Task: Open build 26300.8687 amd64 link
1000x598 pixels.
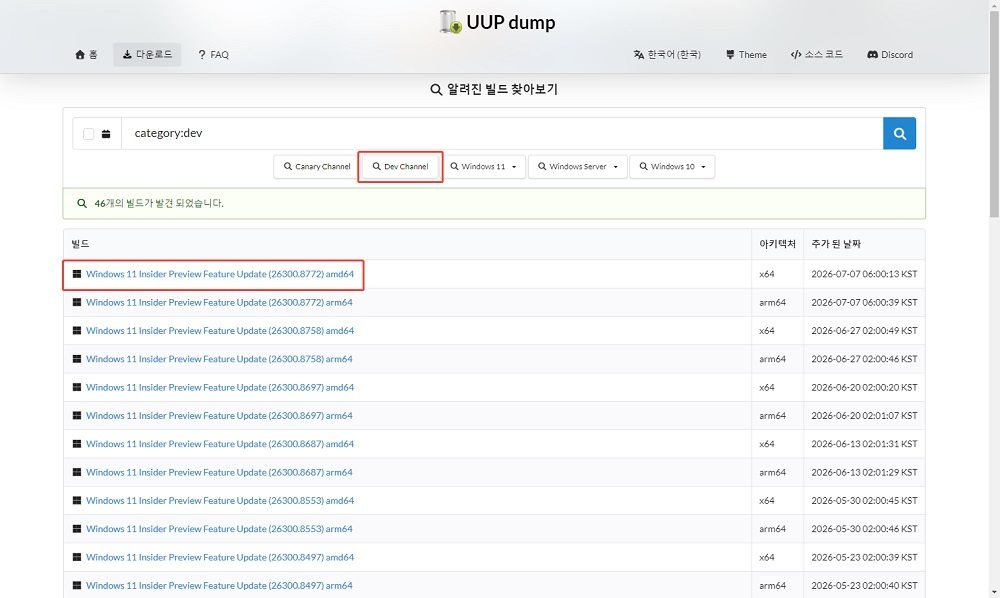Action: [220, 444]
